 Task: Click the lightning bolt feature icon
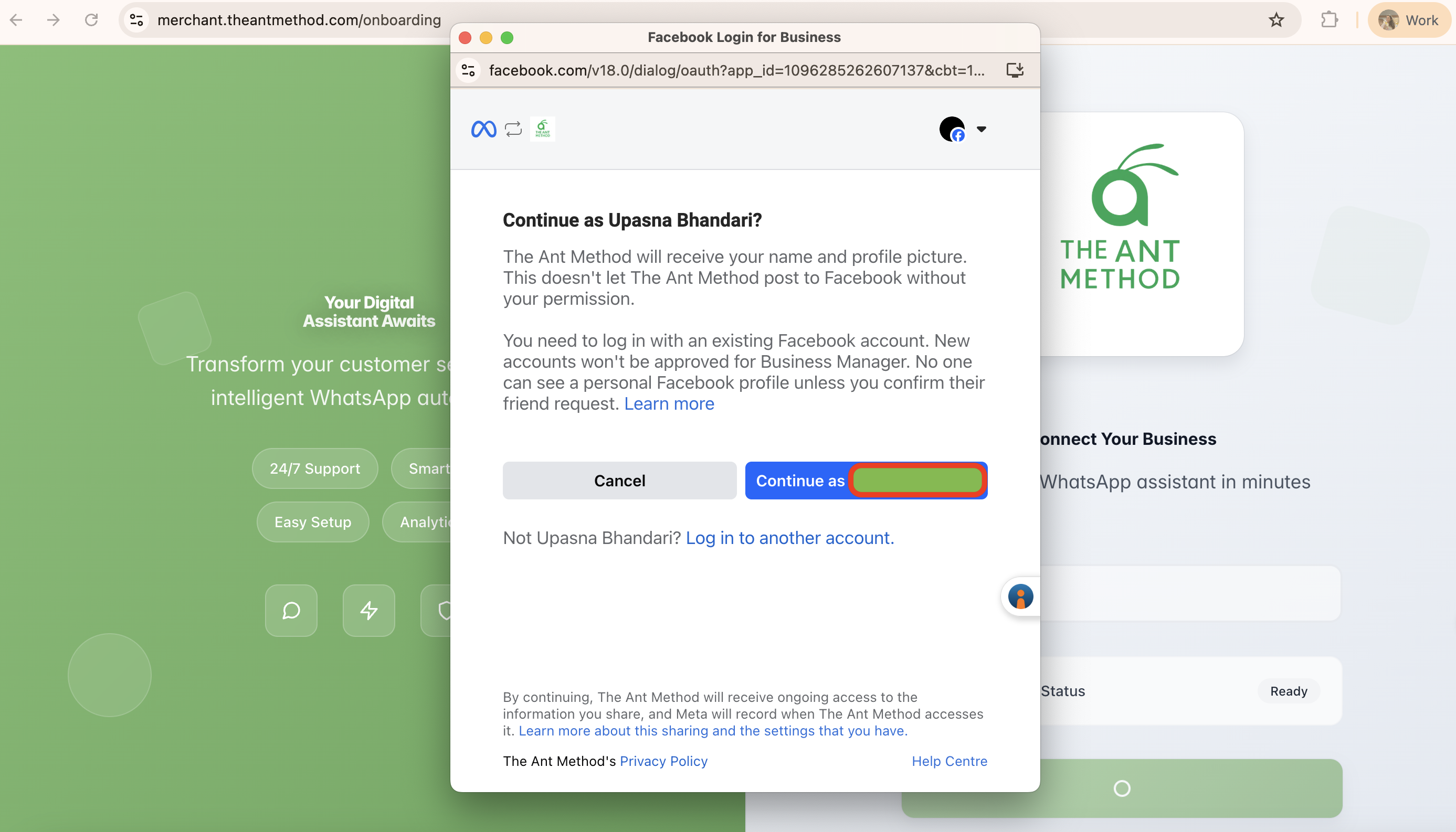[368, 610]
